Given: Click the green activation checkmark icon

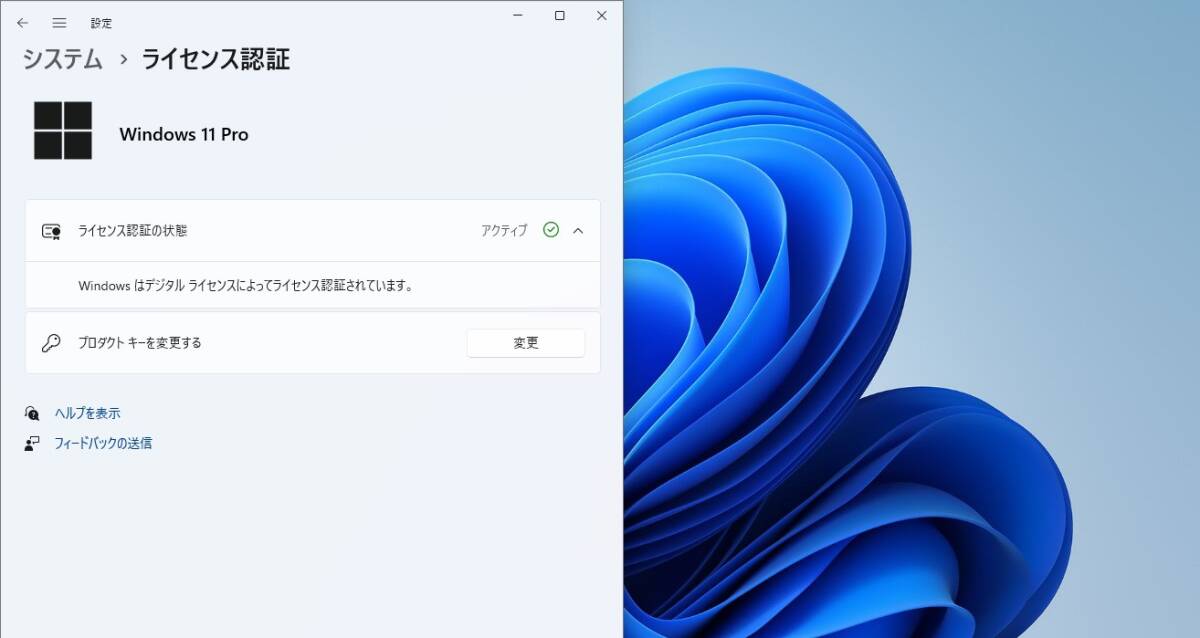Looking at the screenshot, I should coord(551,230).
